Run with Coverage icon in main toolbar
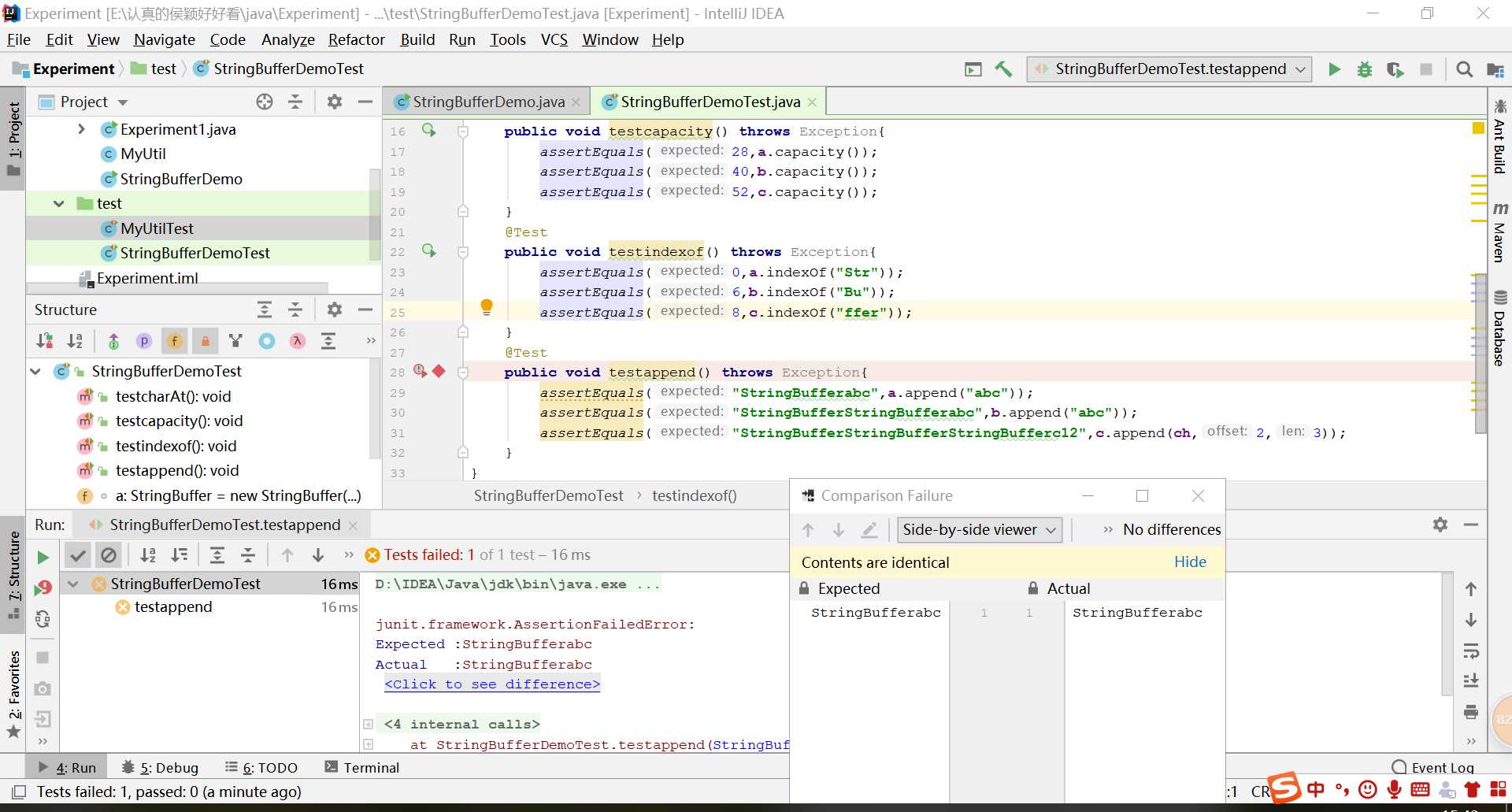The image size is (1512, 812). (x=1395, y=69)
